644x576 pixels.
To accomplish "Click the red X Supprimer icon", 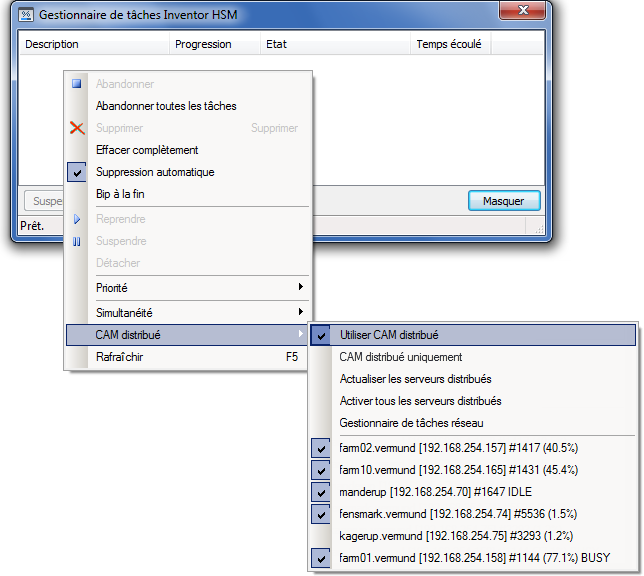I will point(77,128).
